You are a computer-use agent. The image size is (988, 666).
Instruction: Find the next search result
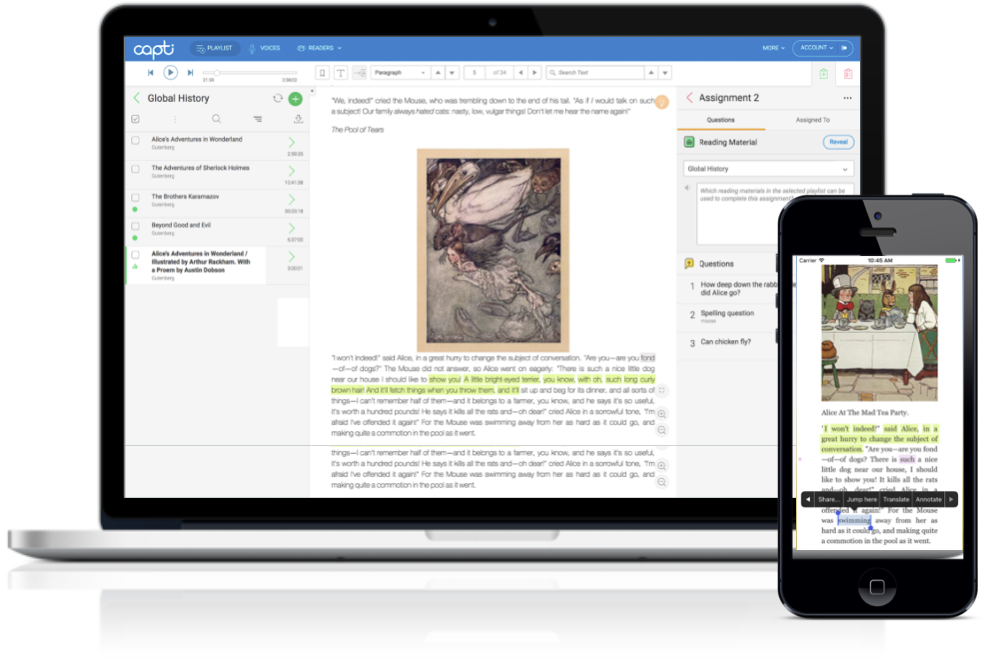tap(665, 73)
